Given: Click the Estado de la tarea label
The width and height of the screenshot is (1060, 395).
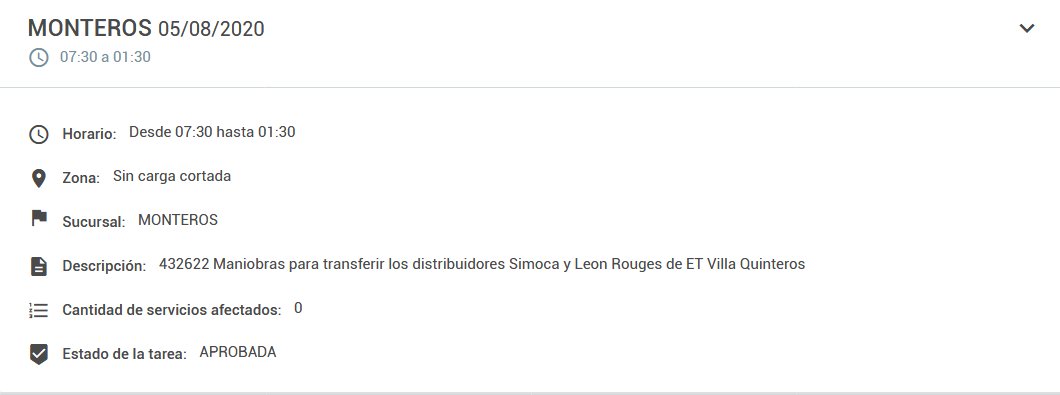Looking at the screenshot, I should pos(124,354).
